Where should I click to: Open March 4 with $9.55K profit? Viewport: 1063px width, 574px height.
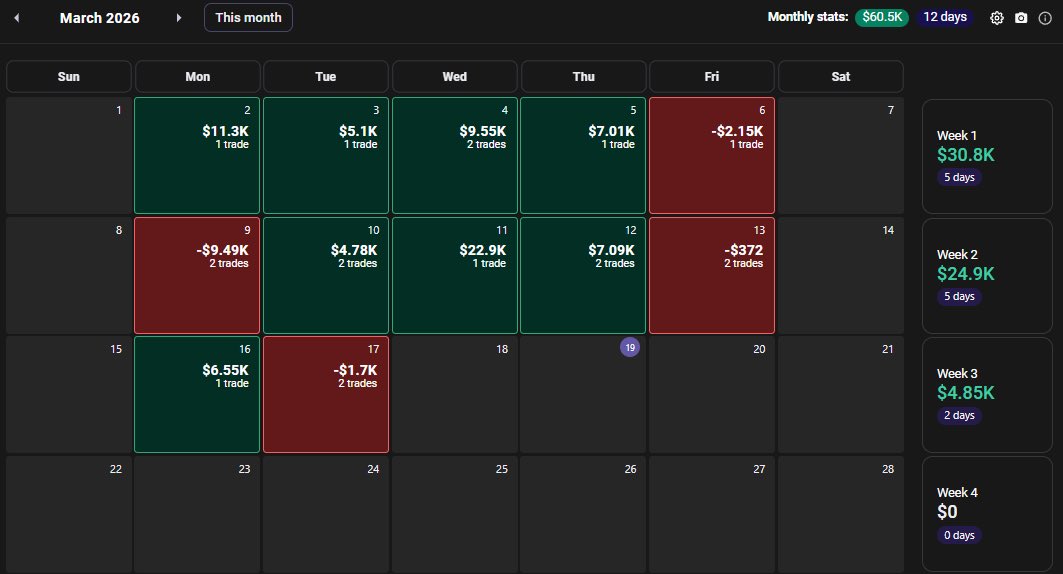[x=454, y=155]
